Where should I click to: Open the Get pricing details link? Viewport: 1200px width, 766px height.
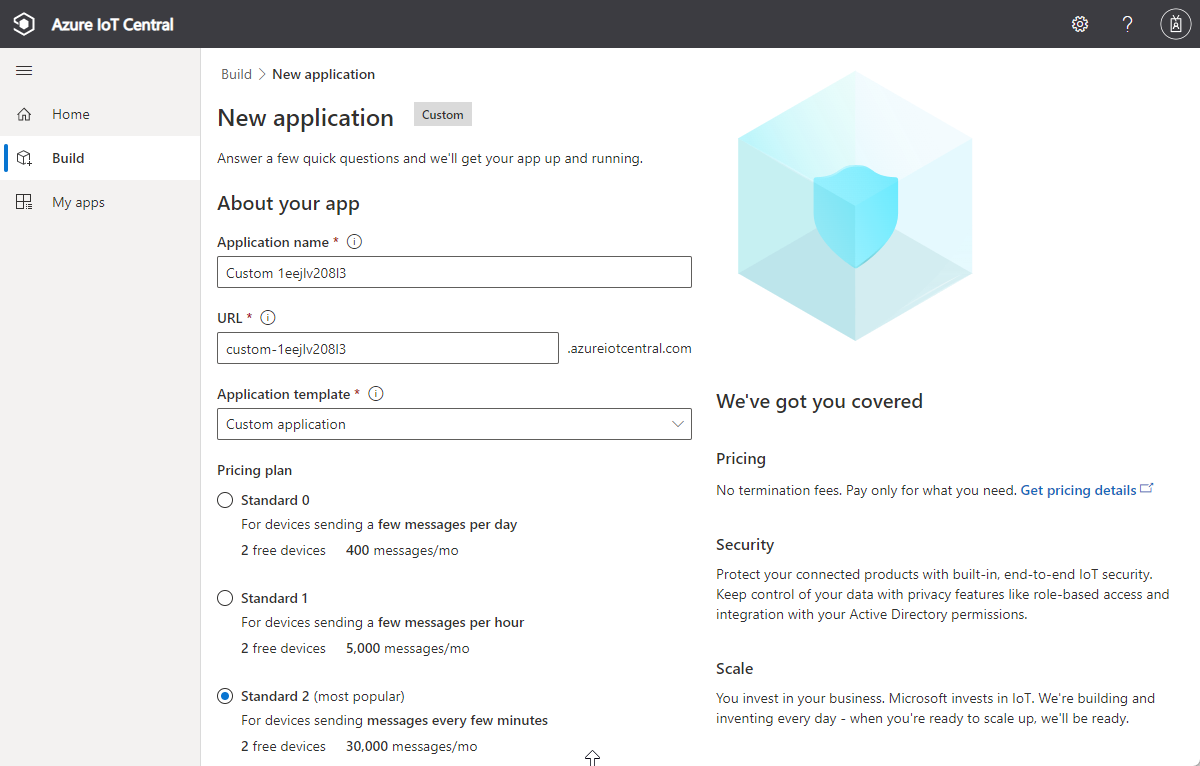[1078, 490]
